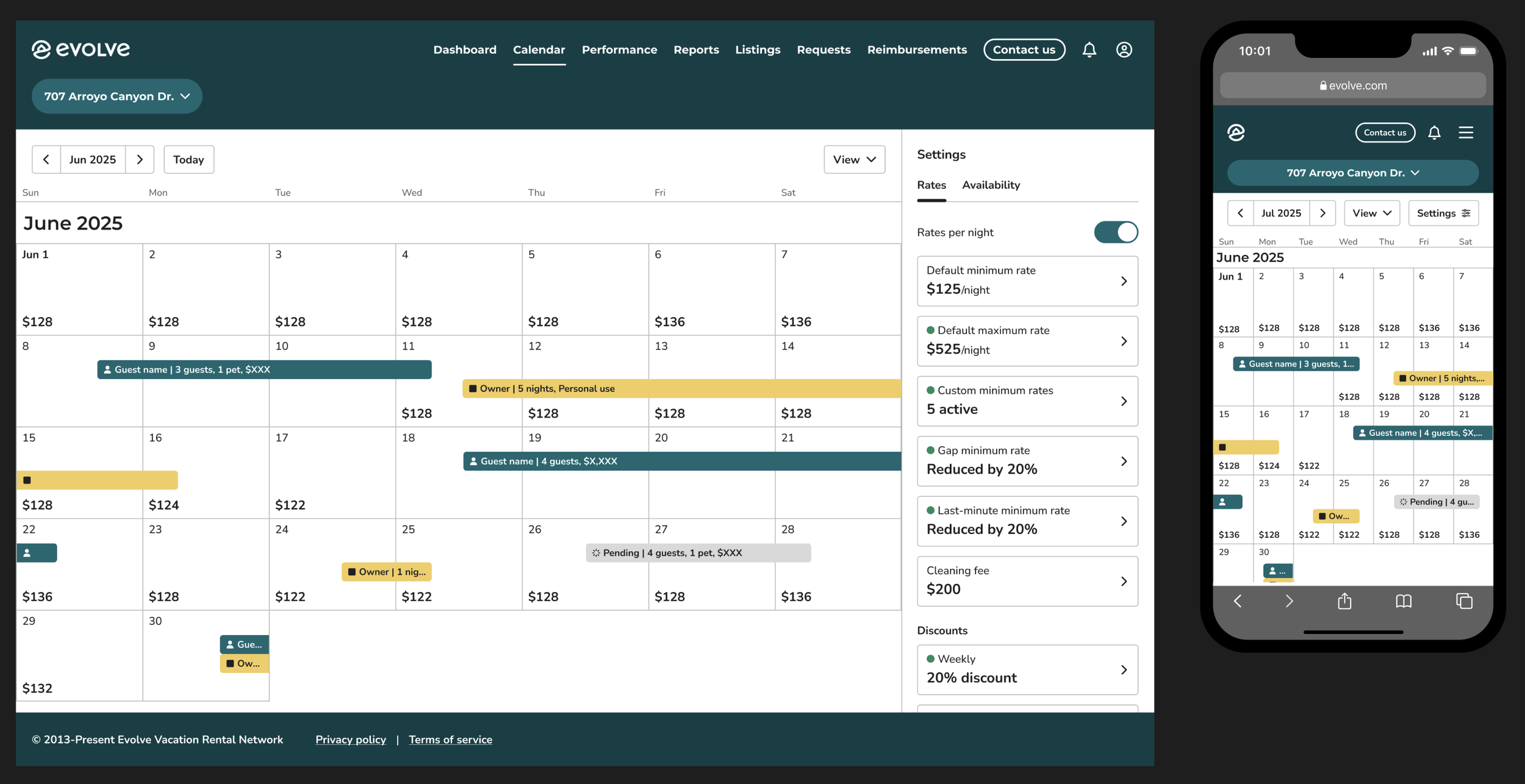The width and height of the screenshot is (1525, 784).
Task: Open Requests in navigation
Action: coord(823,50)
